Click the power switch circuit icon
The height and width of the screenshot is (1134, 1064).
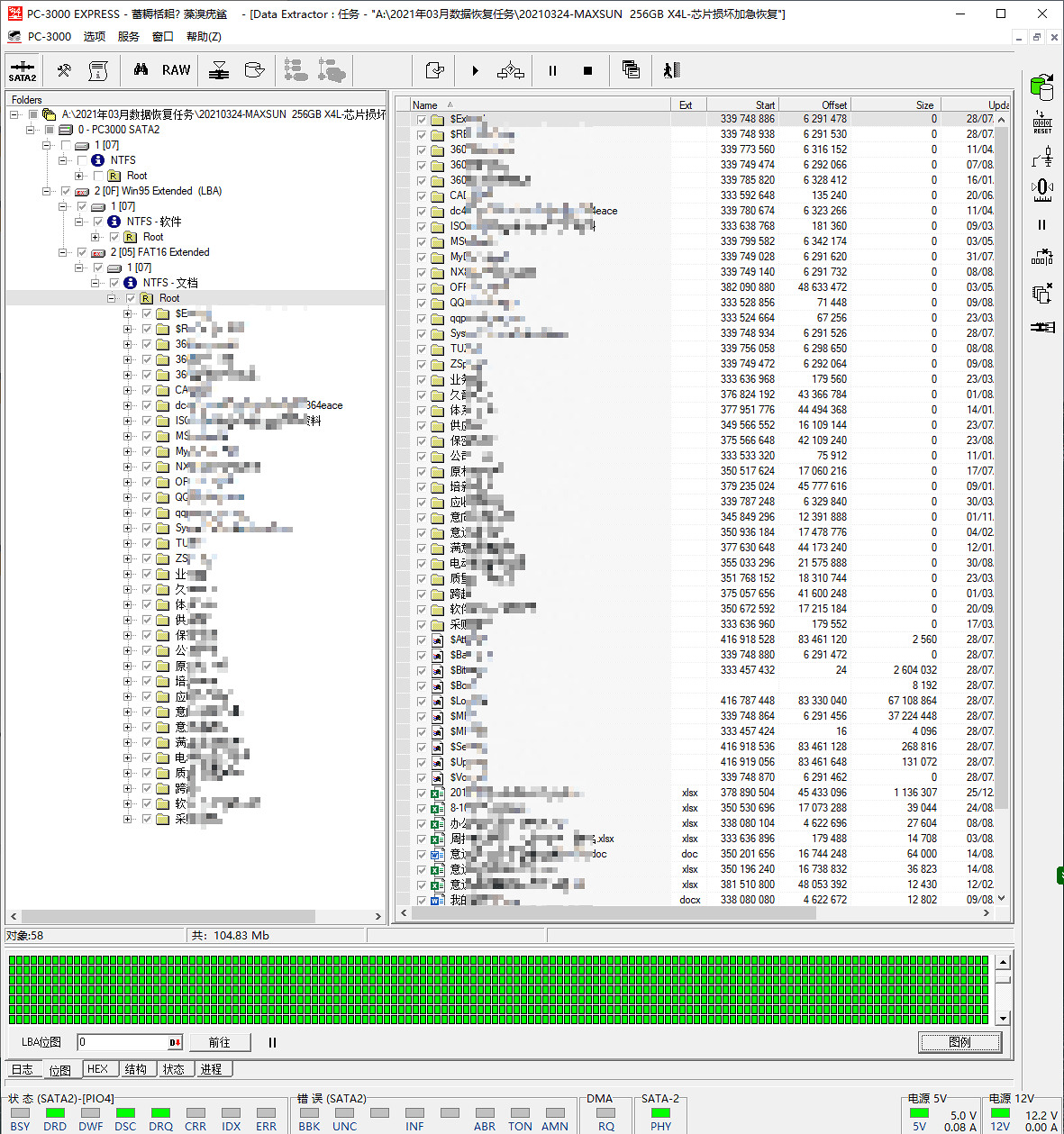tap(1042, 157)
